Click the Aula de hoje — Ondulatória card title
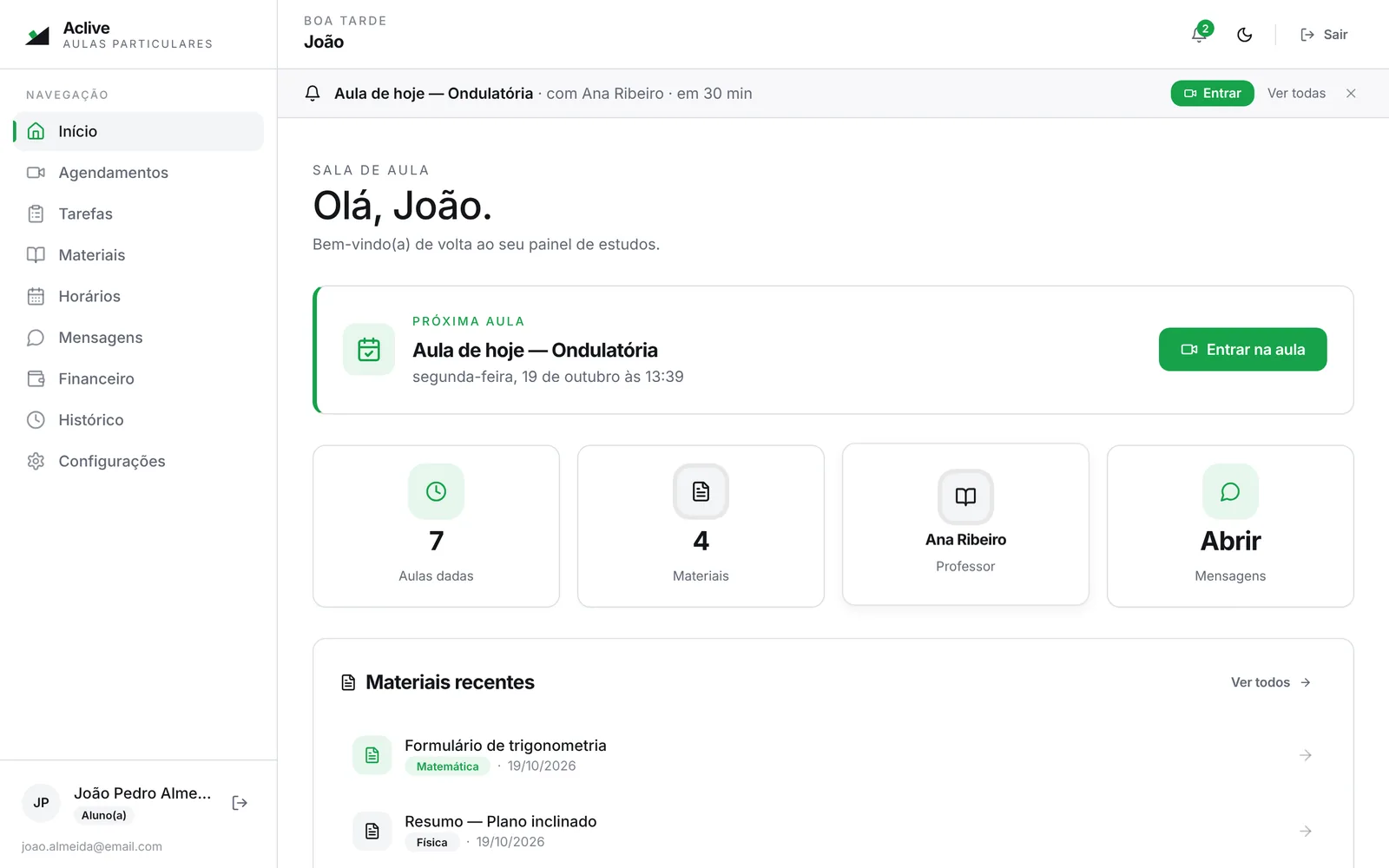1389x868 pixels. [x=535, y=350]
